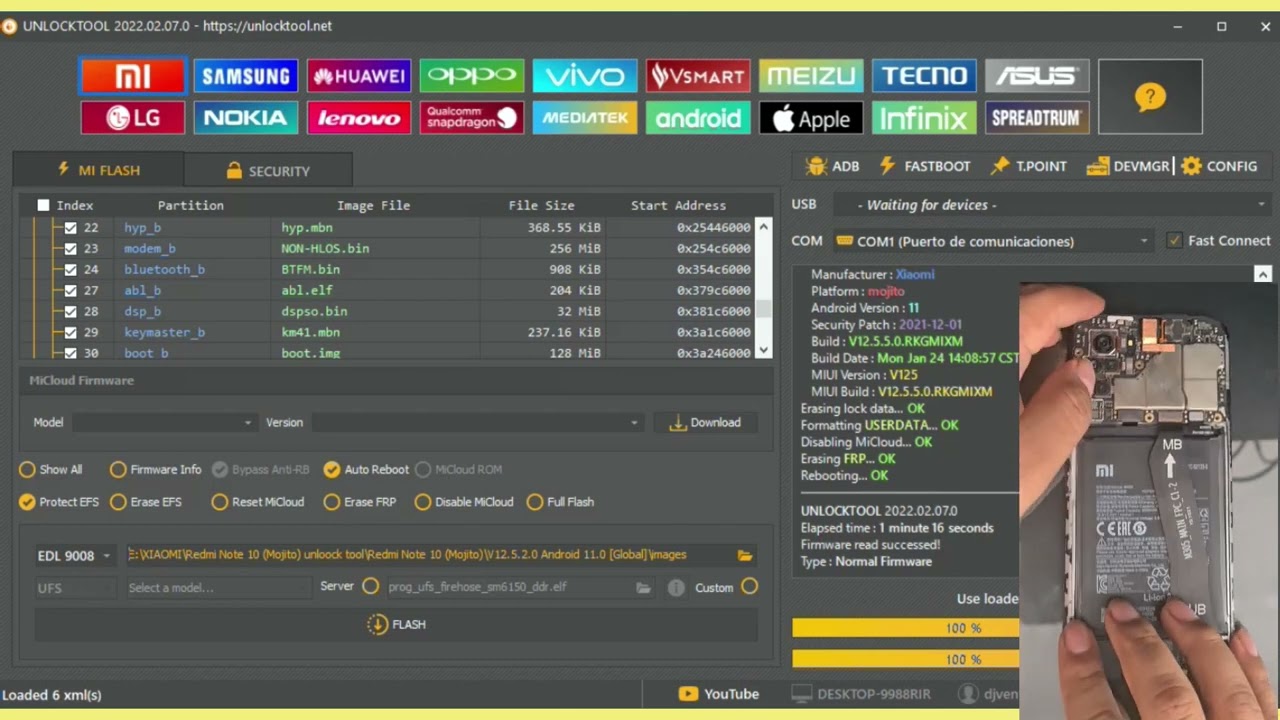
Task: Click the upper 100% progress bar
Action: pos(906,628)
